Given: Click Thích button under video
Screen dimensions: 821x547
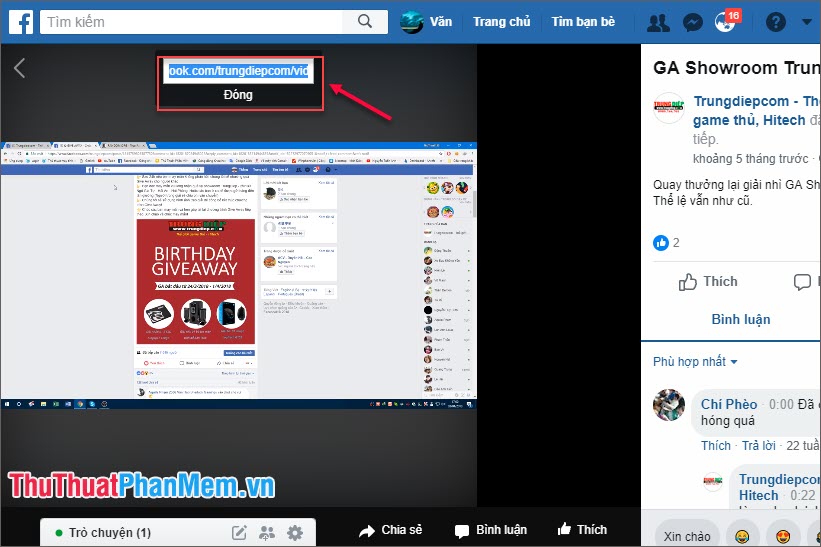Looking at the screenshot, I should 582,530.
